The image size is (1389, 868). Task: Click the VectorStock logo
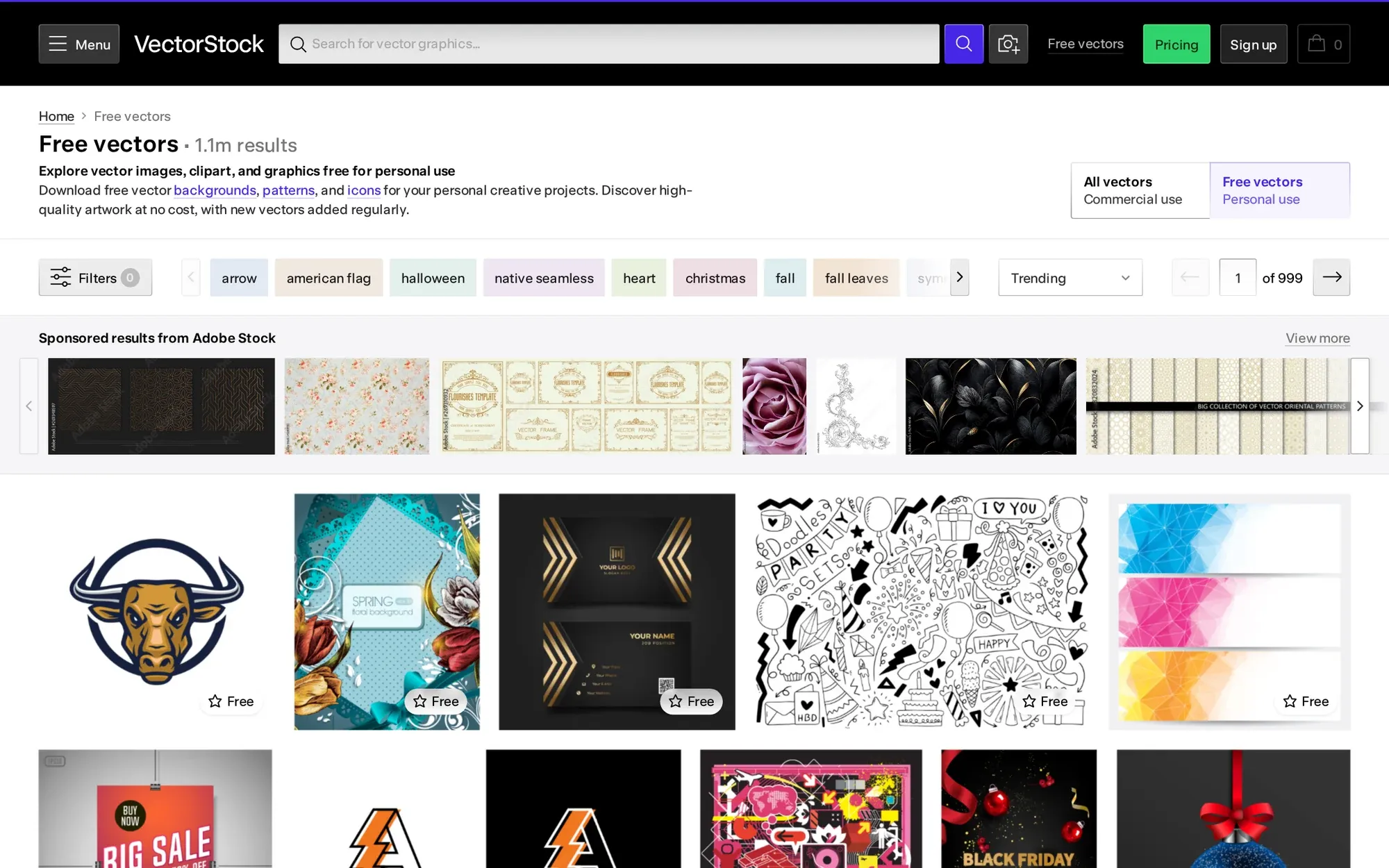coord(199,44)
